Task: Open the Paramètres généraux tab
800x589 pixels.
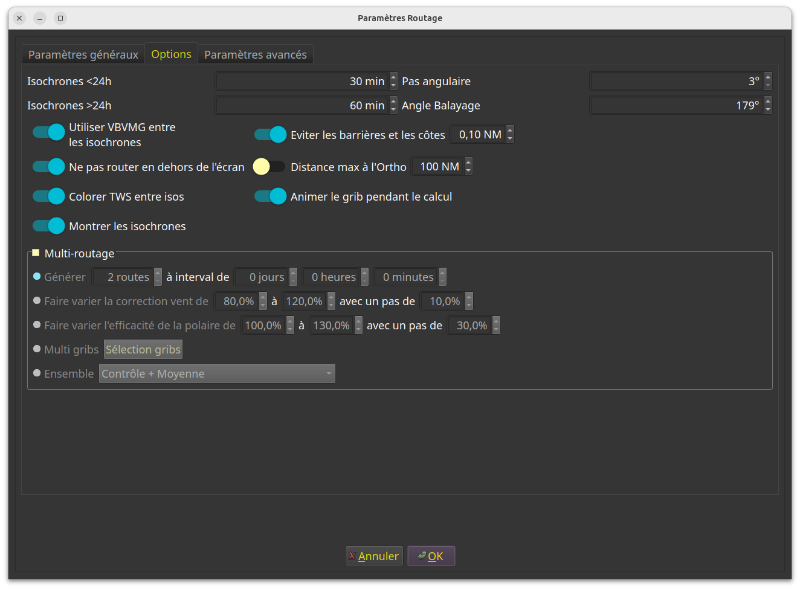Action: coord(83,54)
